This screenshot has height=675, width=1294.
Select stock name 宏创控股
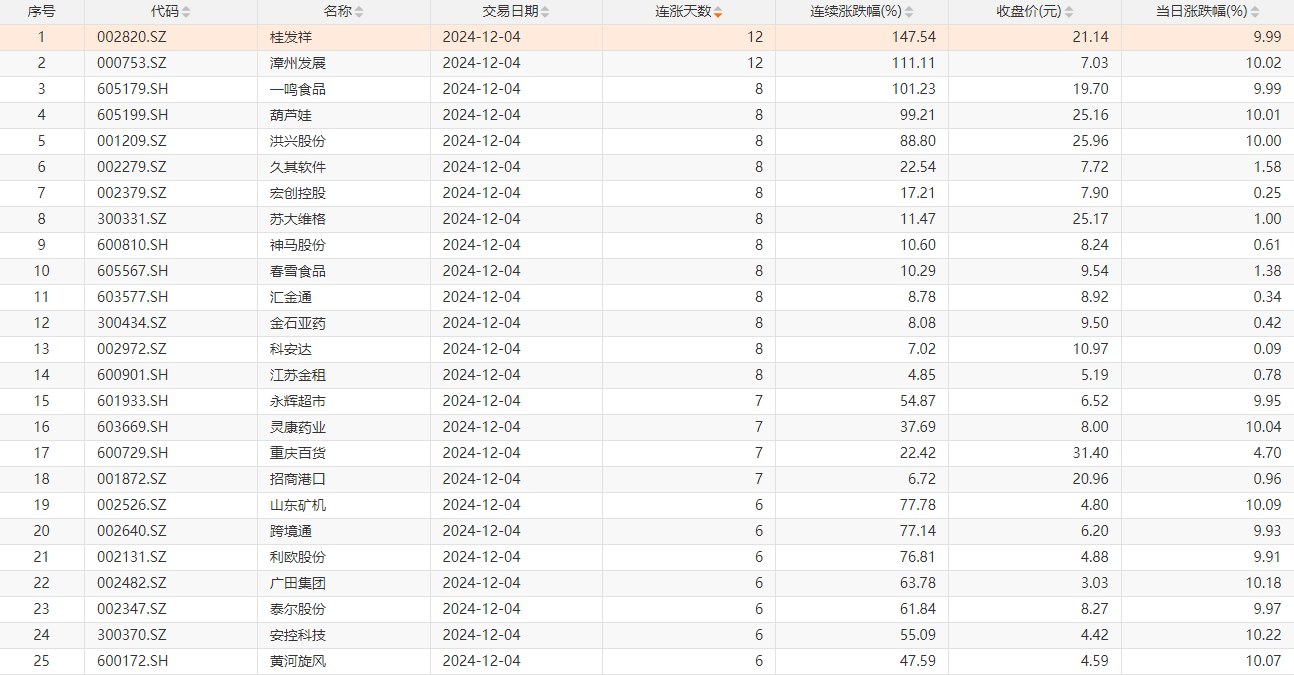pos(298,193)
